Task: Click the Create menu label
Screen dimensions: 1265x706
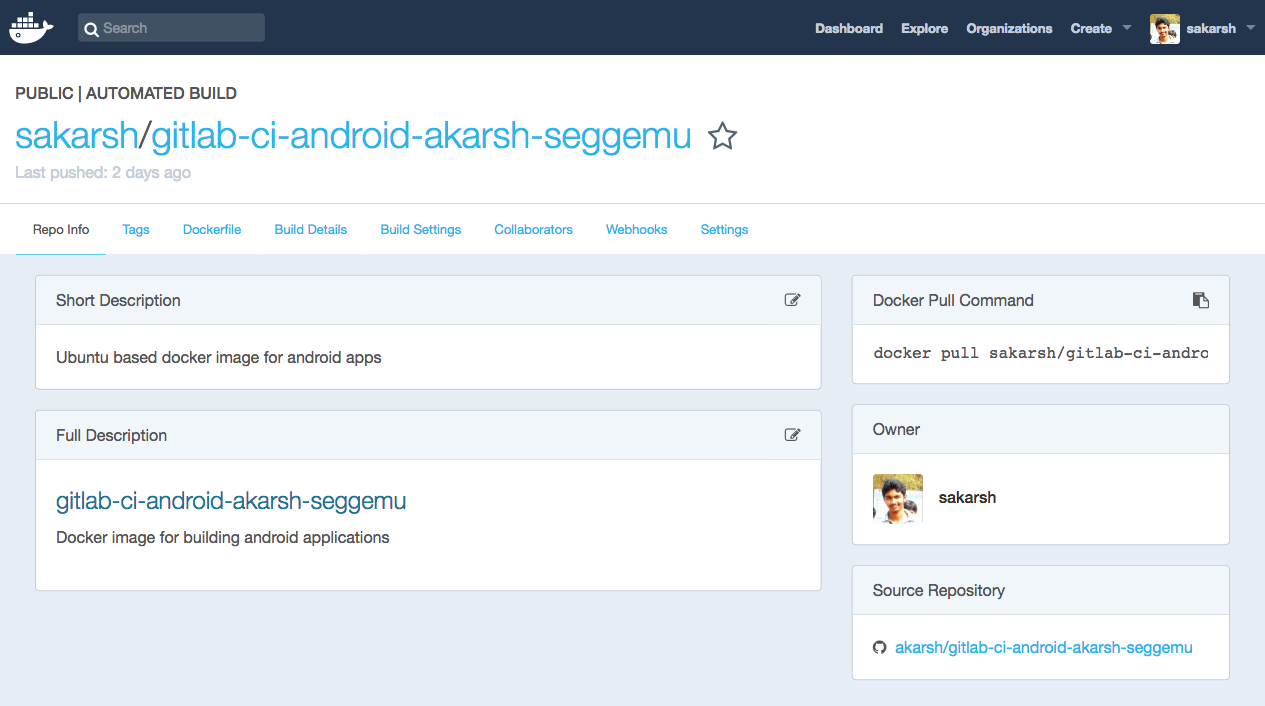Action: 1091,28
